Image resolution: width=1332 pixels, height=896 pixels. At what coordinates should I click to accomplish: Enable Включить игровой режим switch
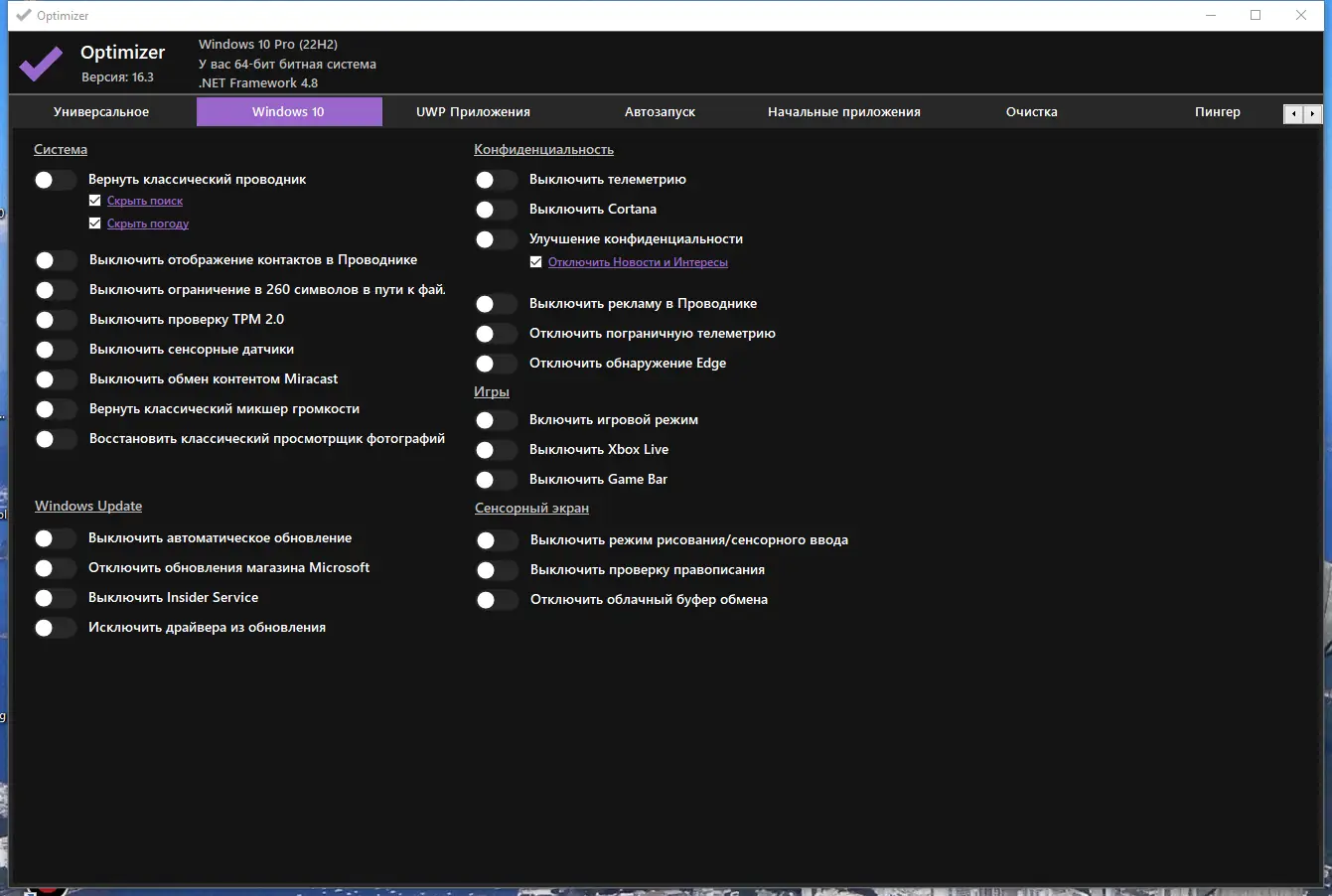point(497,420)
